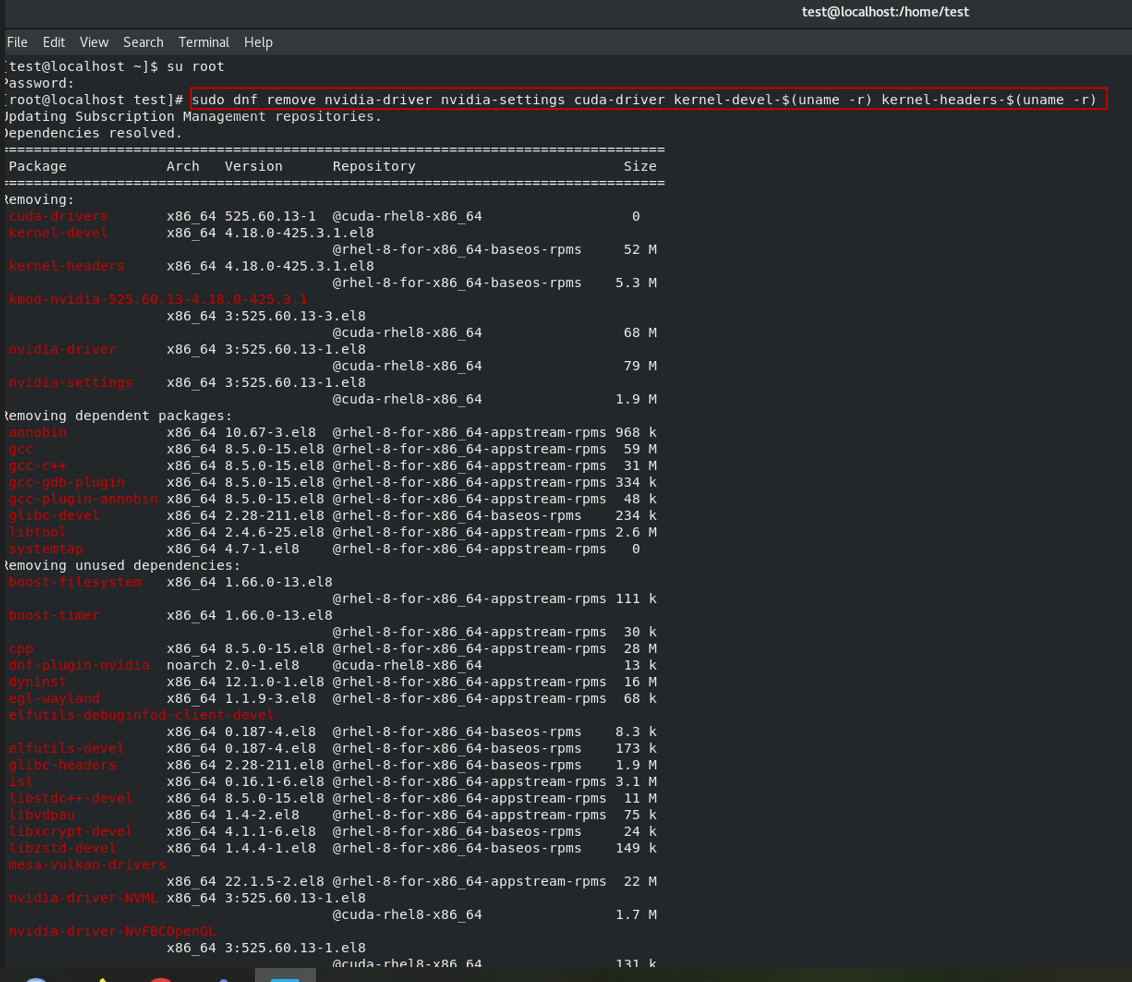Click the red nvidia-settings package name
The height and width of the screenshot is (982, 1132).
point(71,382)
